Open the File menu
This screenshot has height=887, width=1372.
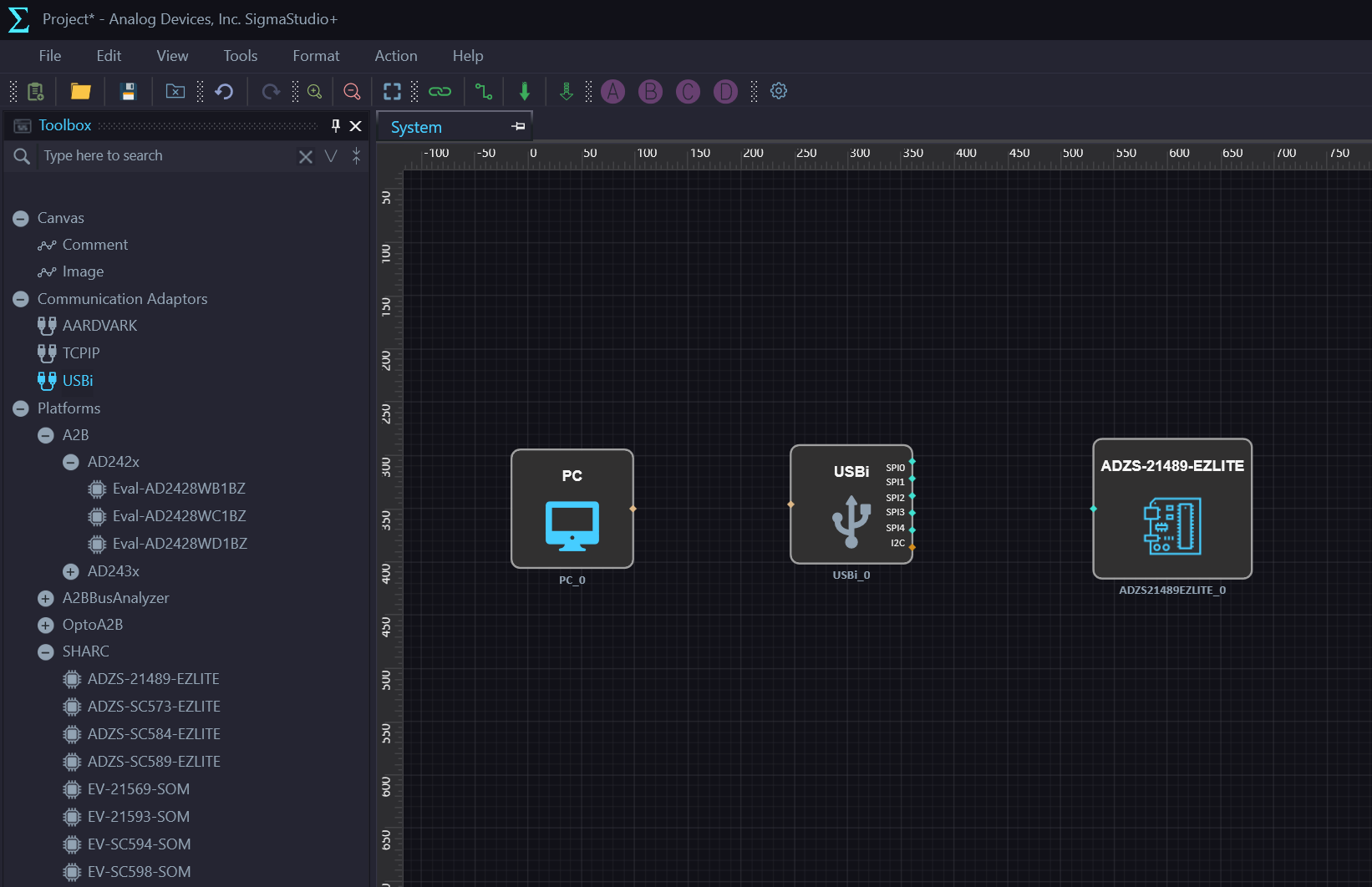coord(50,56)
